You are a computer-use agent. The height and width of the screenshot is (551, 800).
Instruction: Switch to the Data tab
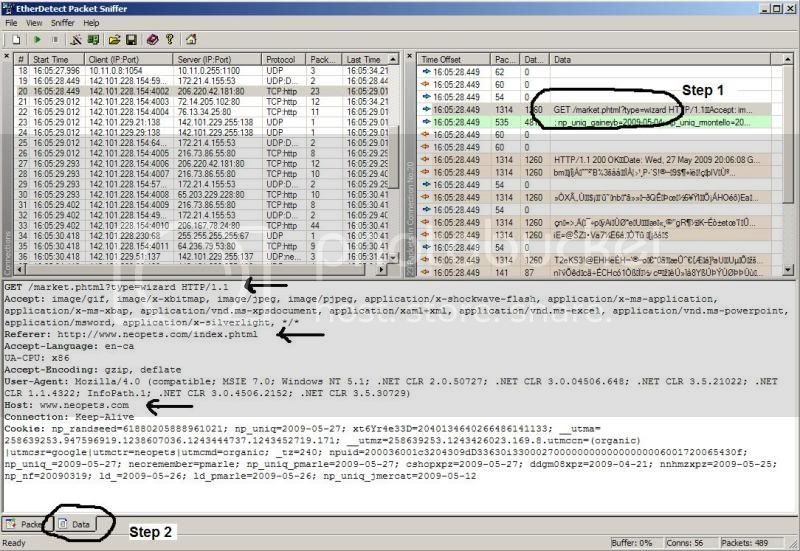[80, 523]
